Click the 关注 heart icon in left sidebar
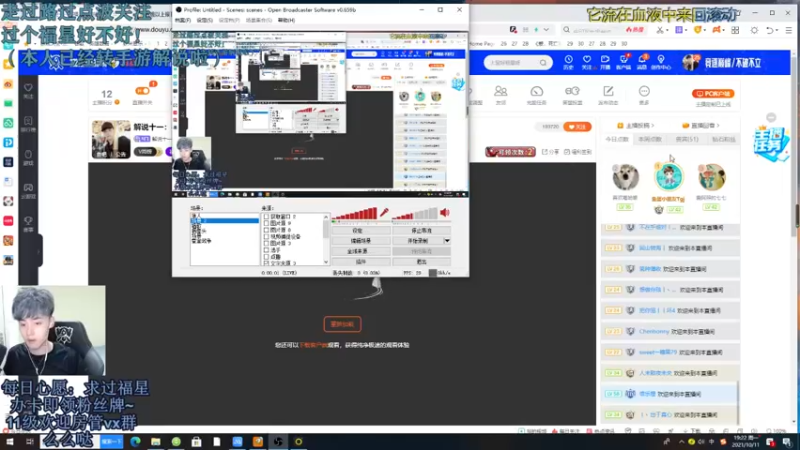800x450 pixels. pyautogui.click(x=28, y=90)
